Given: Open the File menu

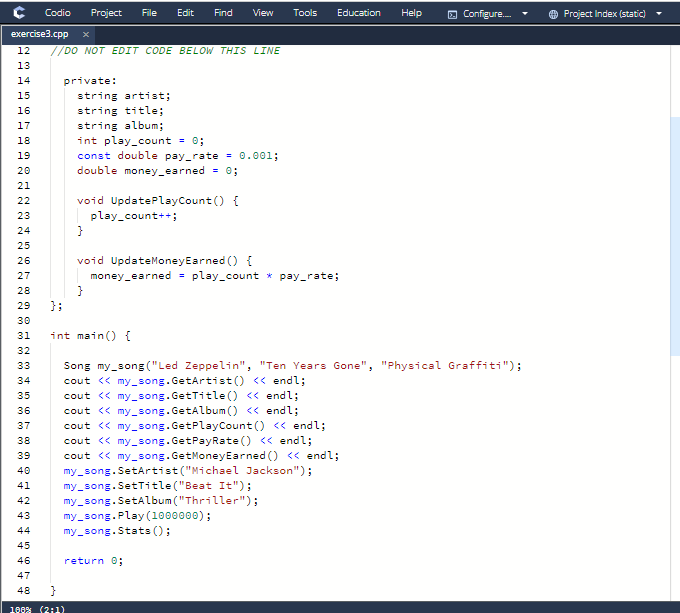Looking at the screenshot, I should 149,13.
